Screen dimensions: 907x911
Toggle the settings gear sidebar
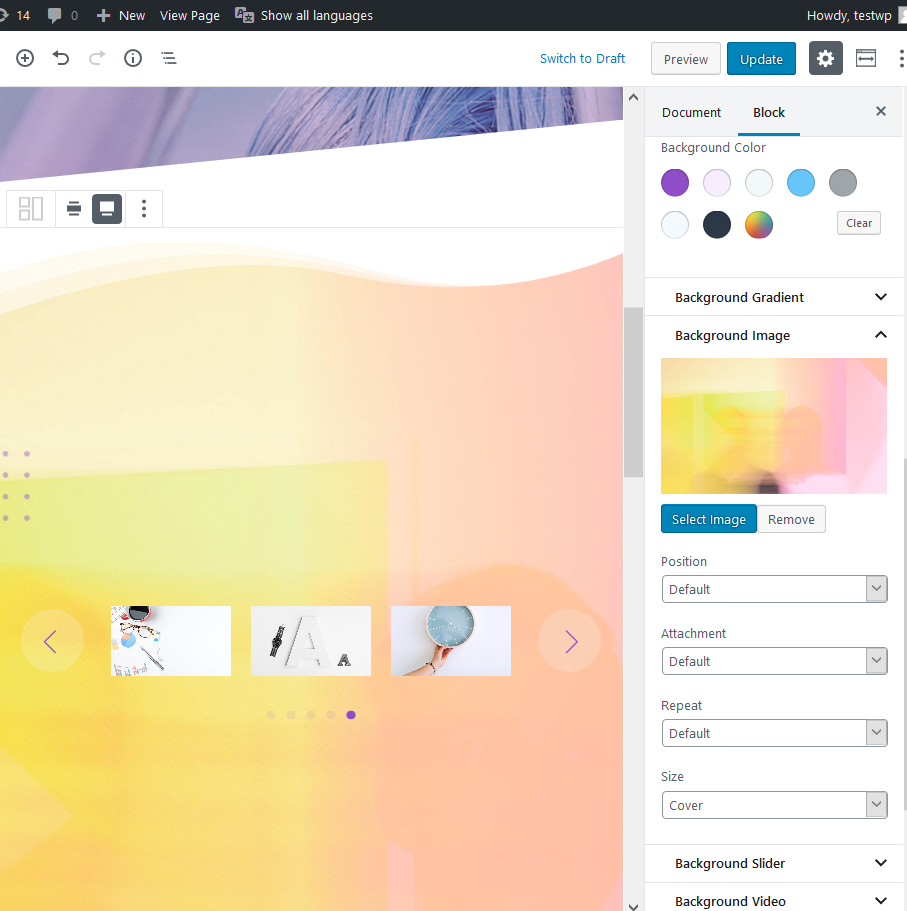[x=825, y=59]
